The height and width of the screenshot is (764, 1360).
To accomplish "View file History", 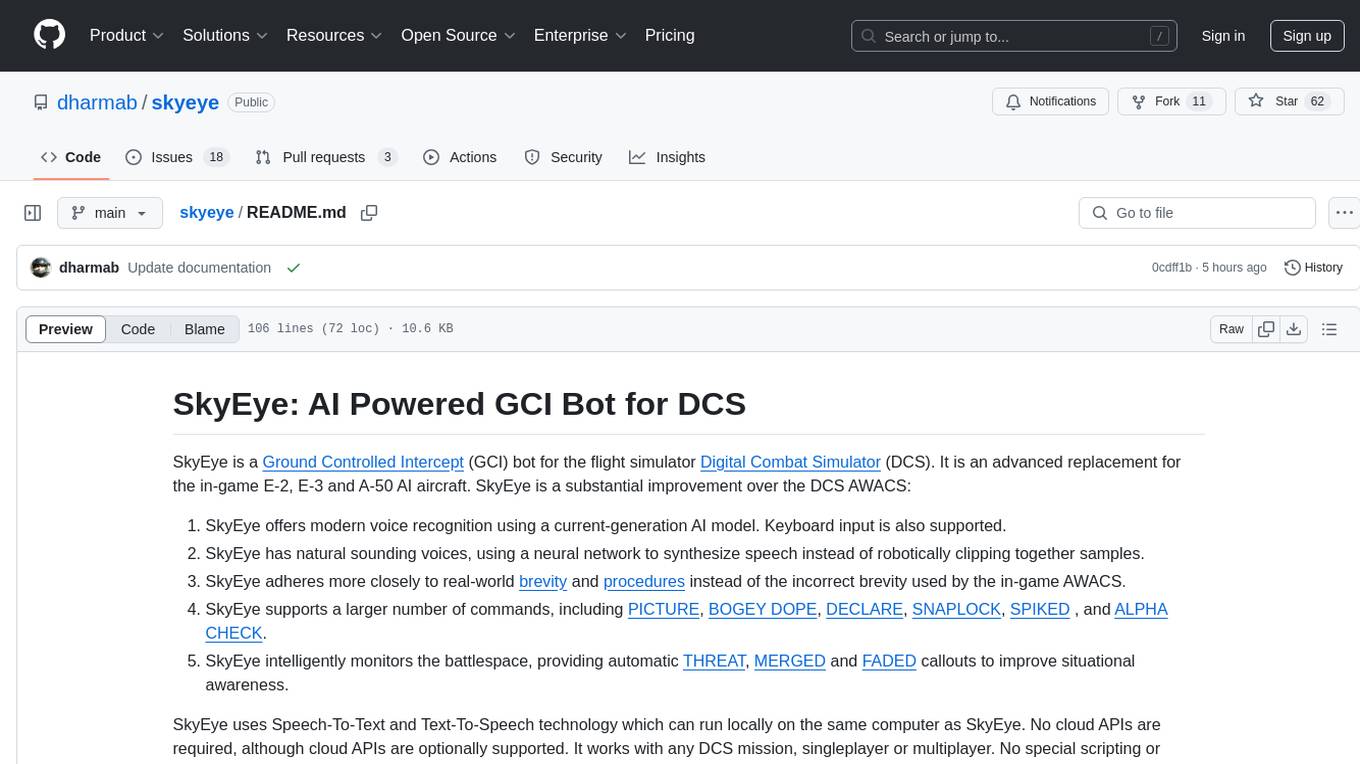I will (1313, 268).
